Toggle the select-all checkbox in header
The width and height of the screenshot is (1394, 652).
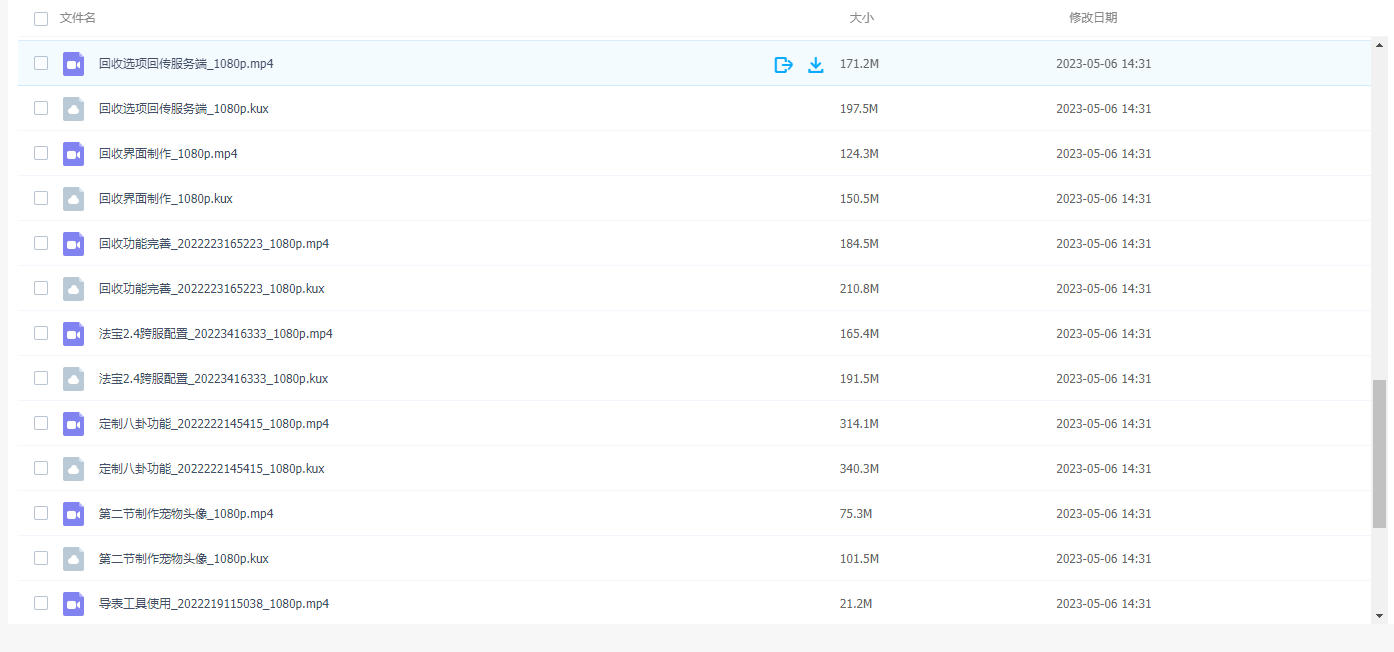pos(41,18)
